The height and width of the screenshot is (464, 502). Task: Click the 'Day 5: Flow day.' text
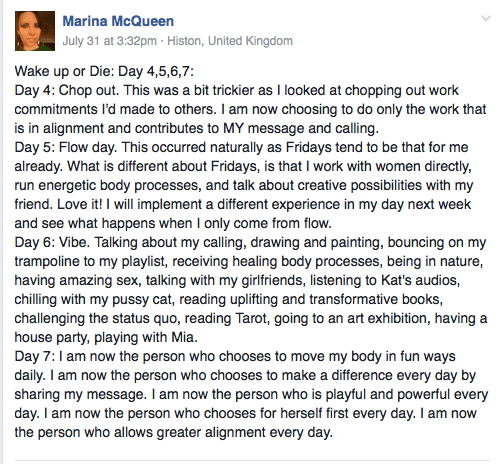66,147
